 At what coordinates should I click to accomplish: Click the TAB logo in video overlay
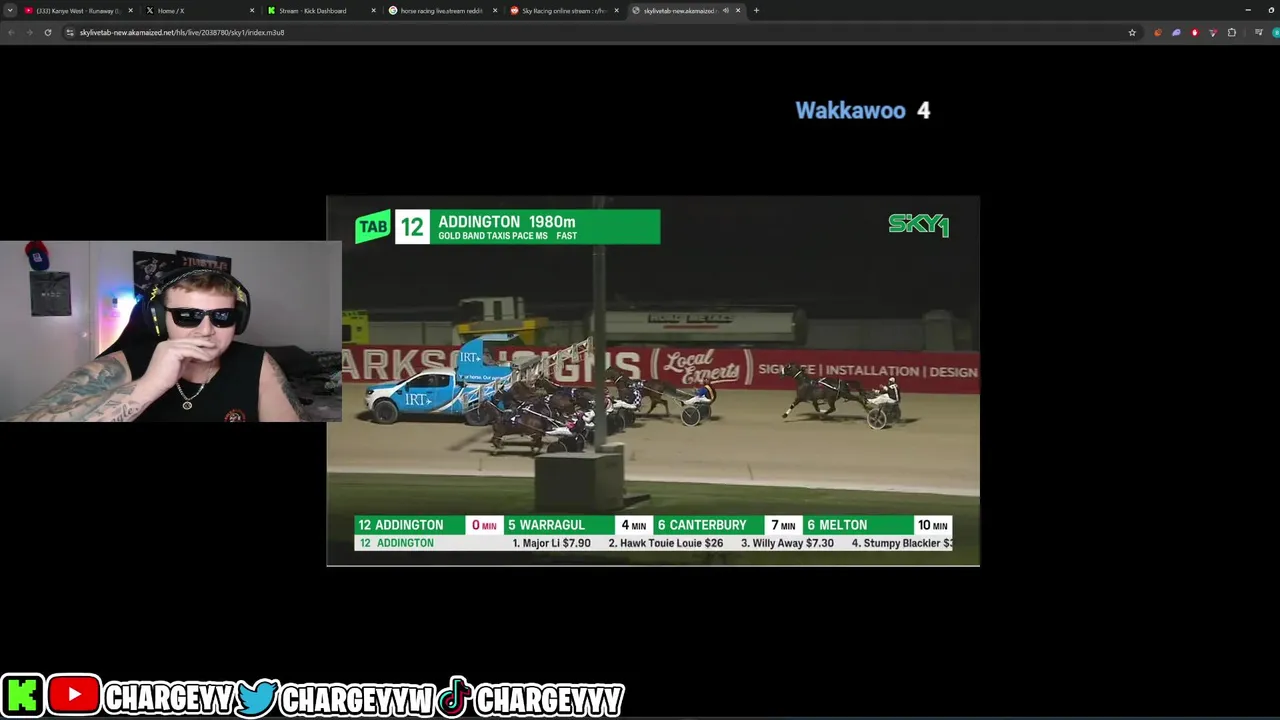point(373,227)
